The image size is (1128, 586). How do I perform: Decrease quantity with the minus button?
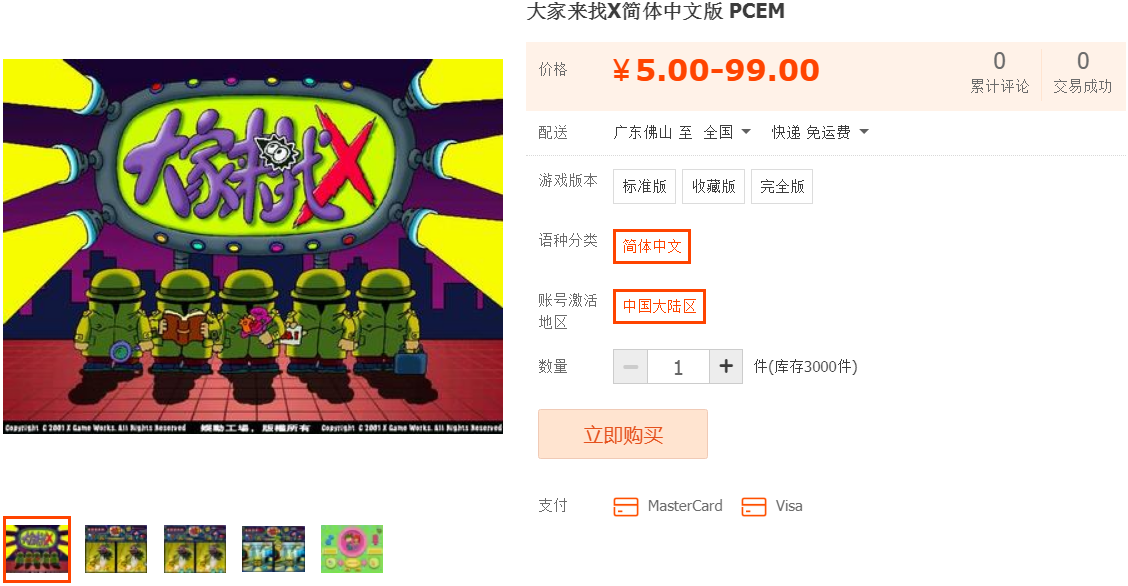tap(630, 367)
